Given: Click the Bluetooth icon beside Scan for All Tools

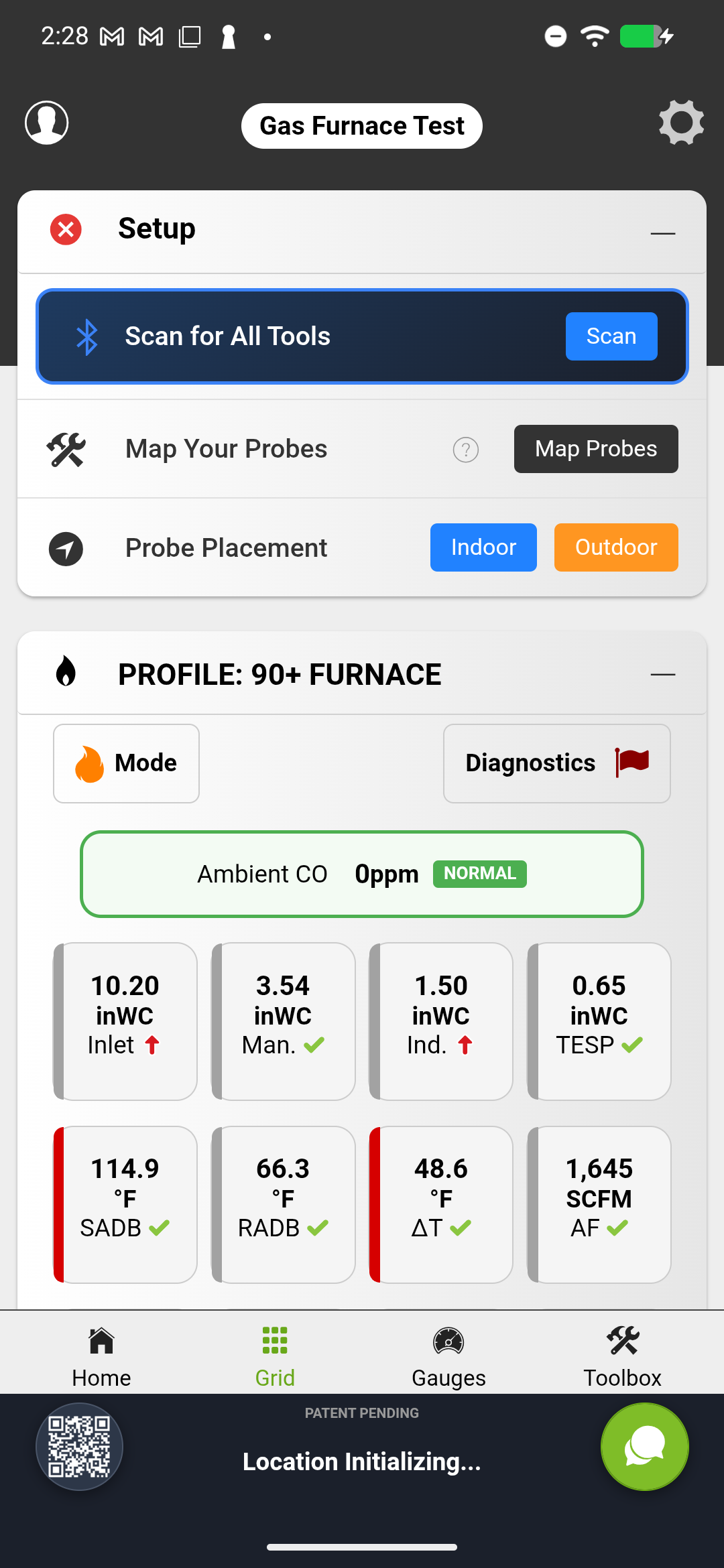Looking at the screenshot, I should pos(87,336).
